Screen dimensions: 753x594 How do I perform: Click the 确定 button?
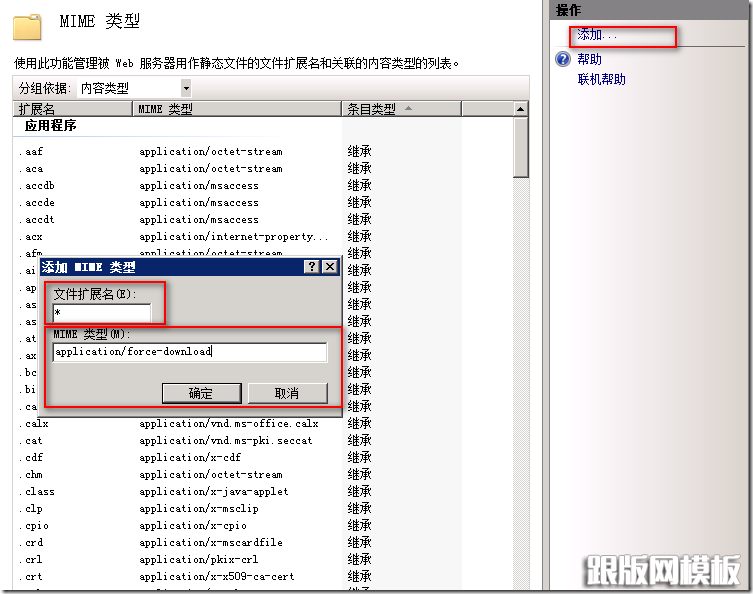[201, 393]
